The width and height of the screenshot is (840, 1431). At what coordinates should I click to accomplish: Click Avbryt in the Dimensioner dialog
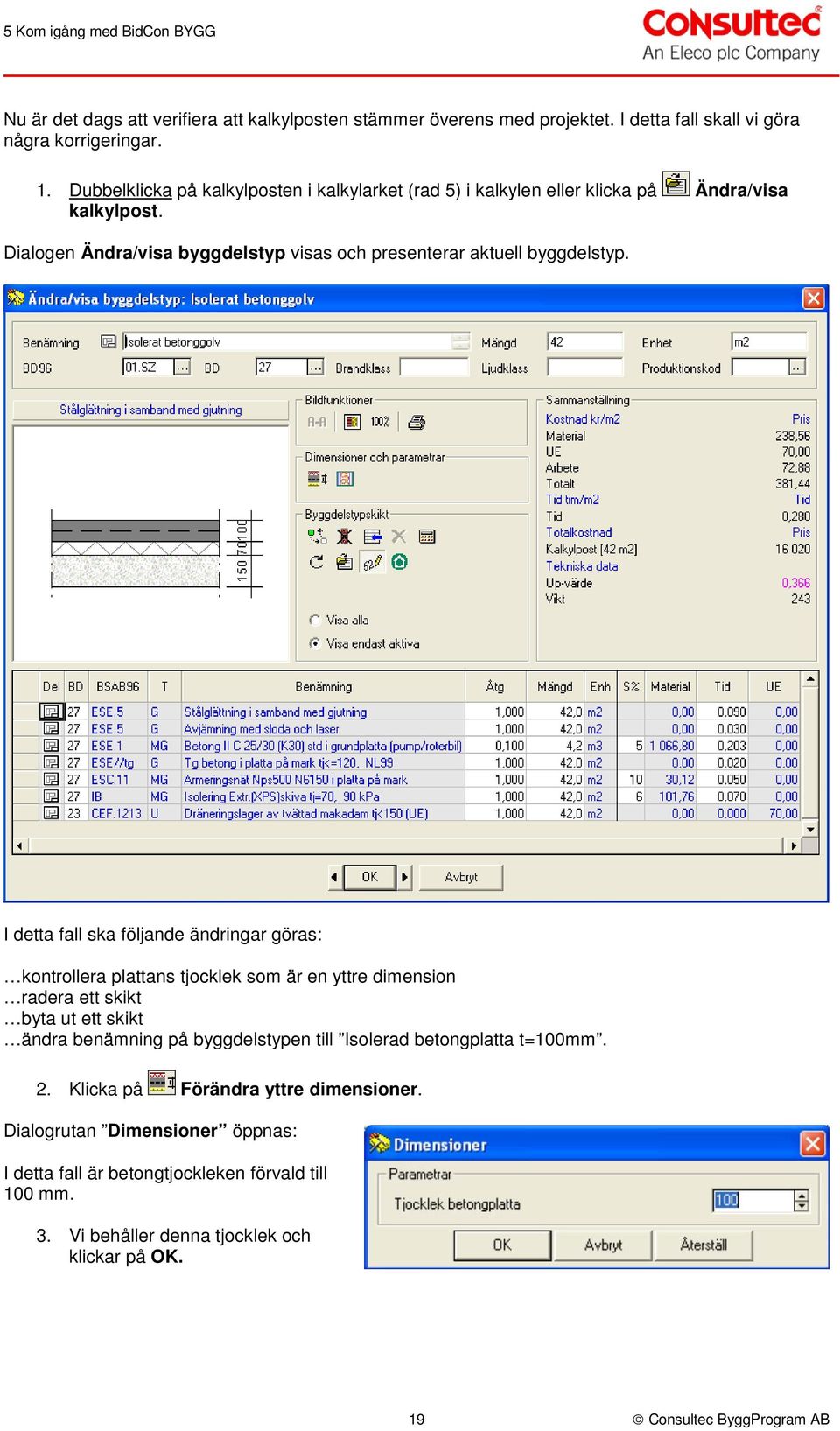coord(604,1245)
